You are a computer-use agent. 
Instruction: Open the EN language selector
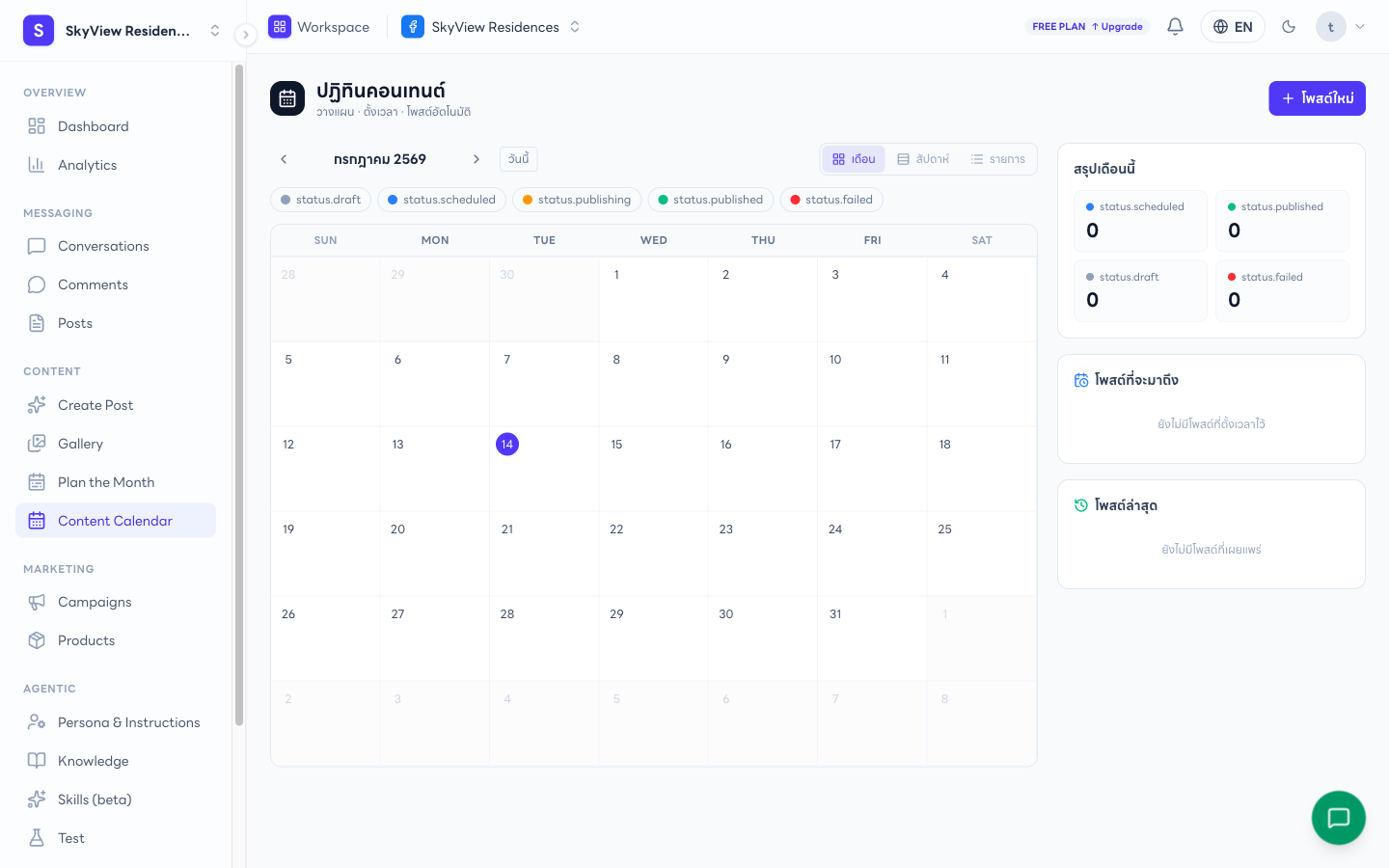(x=1233, y=27)
